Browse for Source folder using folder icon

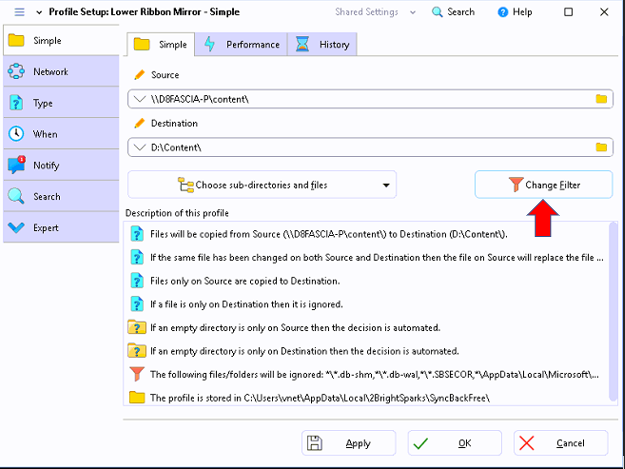click(601, 99)
